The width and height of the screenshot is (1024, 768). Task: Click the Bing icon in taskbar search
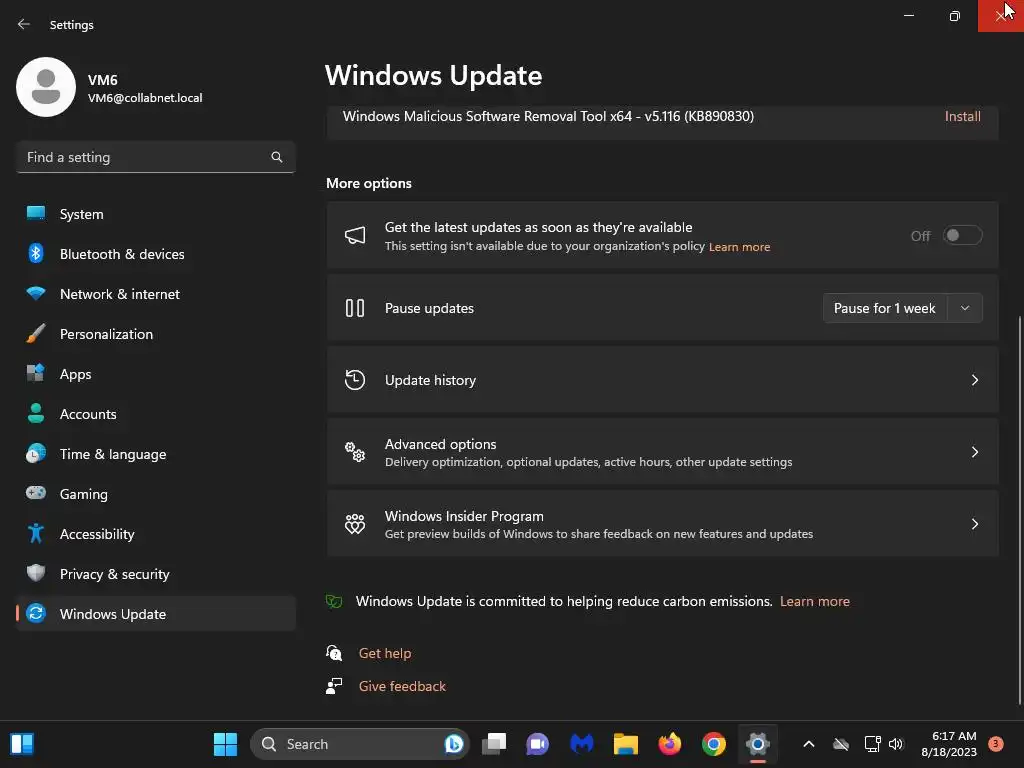pyautogui.click(x=453, y=744)
